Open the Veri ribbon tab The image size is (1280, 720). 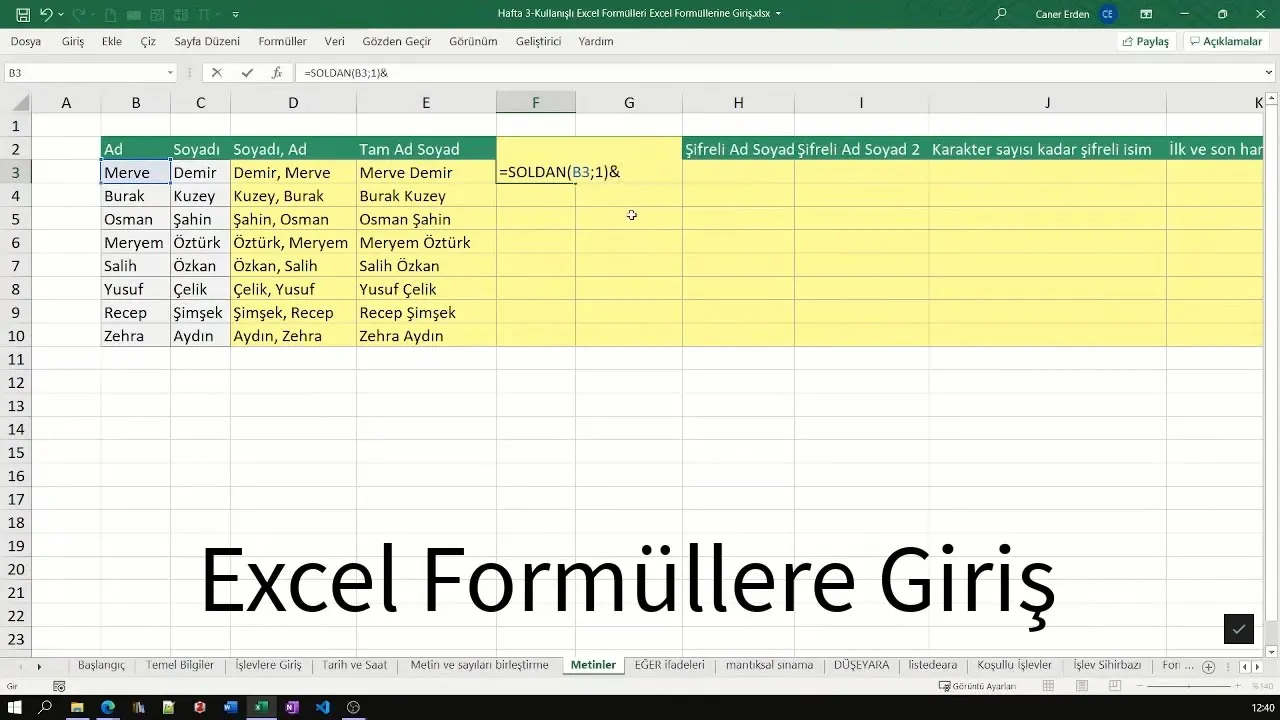click(x=334, y=42)
